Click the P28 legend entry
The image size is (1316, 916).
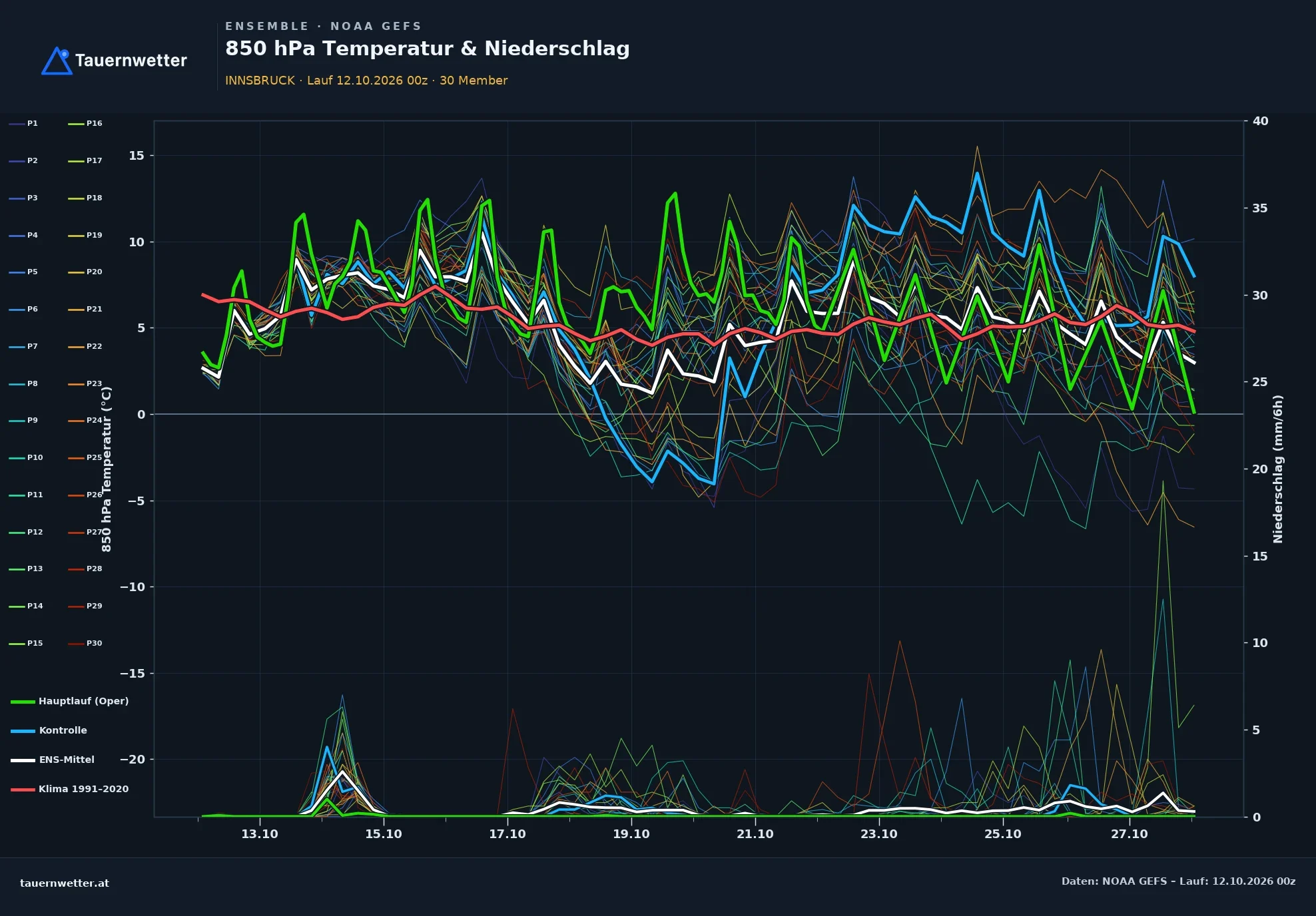click(85, 569)
